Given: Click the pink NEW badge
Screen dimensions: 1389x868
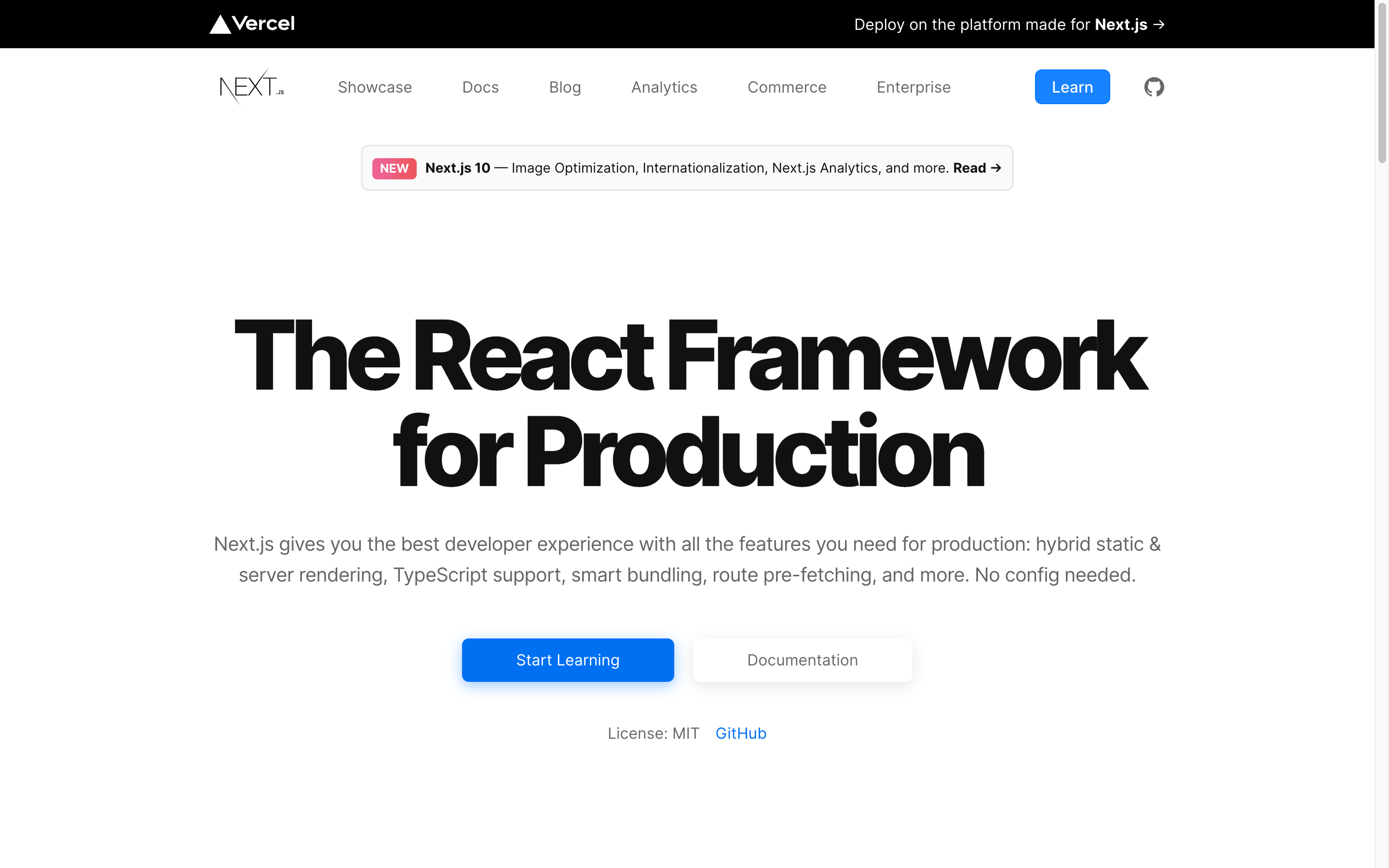Looking at the screenshot, I should click(394, 168).
